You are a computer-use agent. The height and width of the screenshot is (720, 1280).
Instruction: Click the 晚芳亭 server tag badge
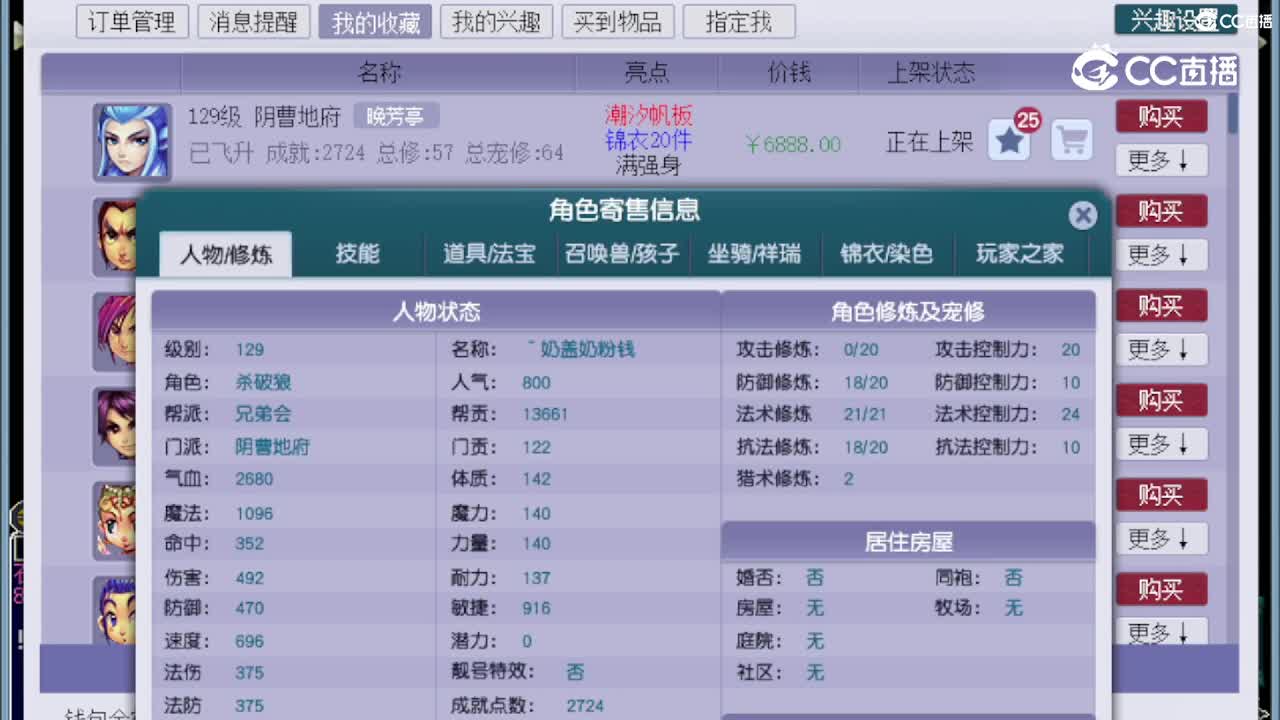coord(396,115)
